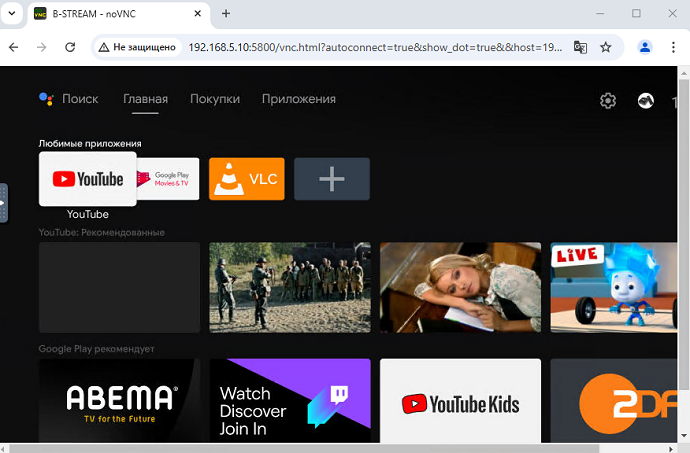Click the horizontal scrollbar thumb
690x453 pixels.
304,449
